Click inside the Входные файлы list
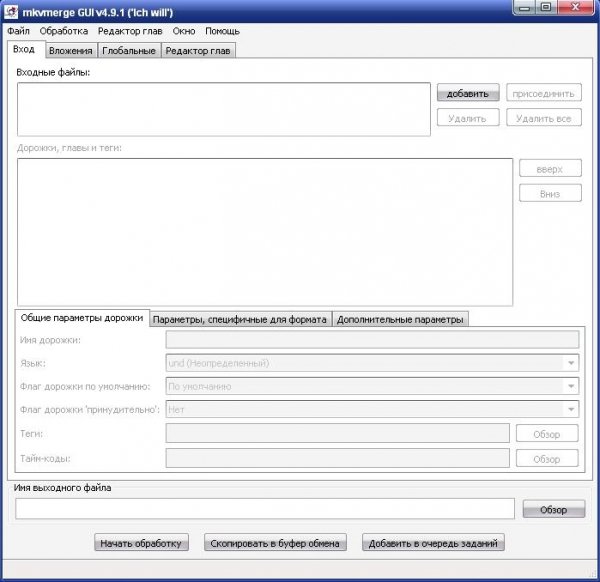The image size is (600, 582). 224,109
